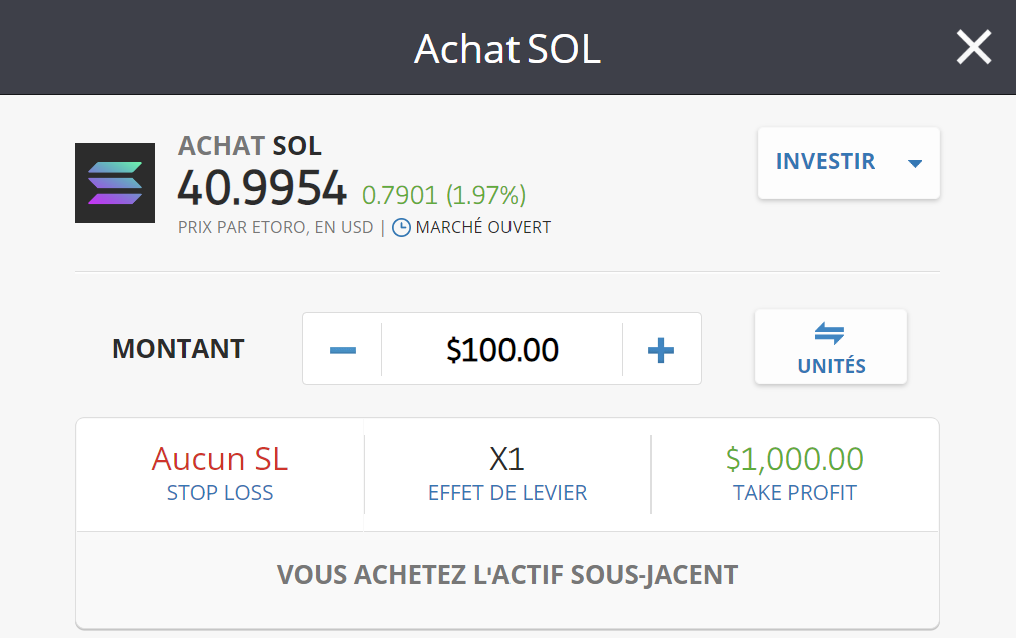Click the clock icon next to Marché Ouvert
This screenshot has height=638, width=1016.
[399, 227]
